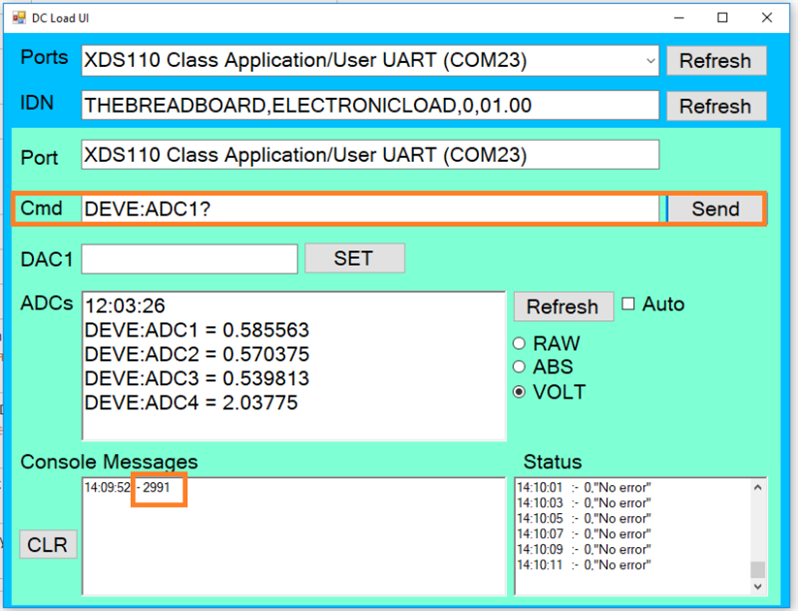The width and height of the screenshot is (798, 611).
Task: Refresh the ADCs readings
Action: click(562, 307)
